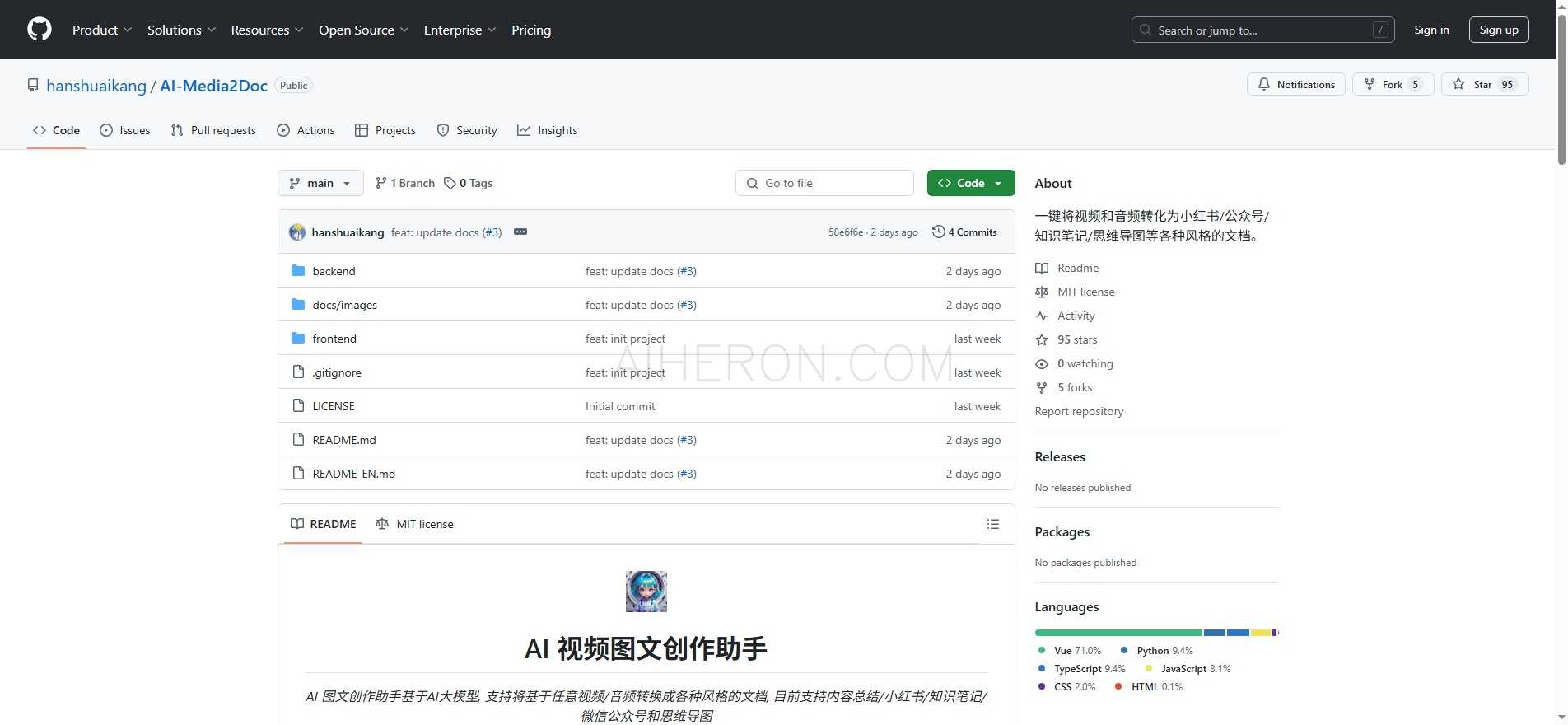Click the yellow JavaScript segment of the languages bar
The width and height of the screenshot is (1568, 725).
[x=1260, y=633]
